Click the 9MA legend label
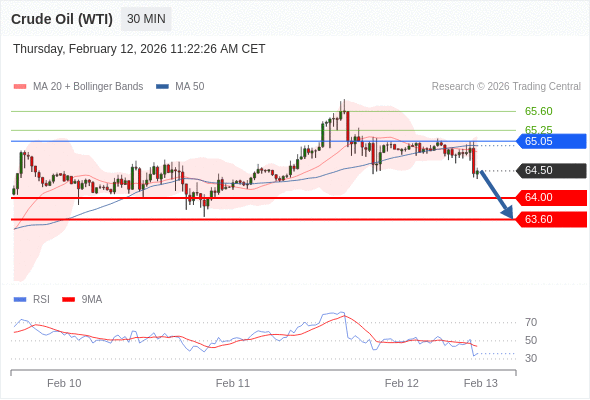Image resolution: width=590 pixels, height=400 pixels. click(92, 300)
